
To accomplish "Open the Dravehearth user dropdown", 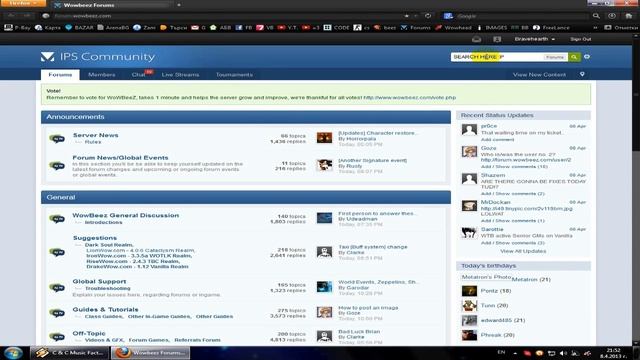I will tap(534, 39).
